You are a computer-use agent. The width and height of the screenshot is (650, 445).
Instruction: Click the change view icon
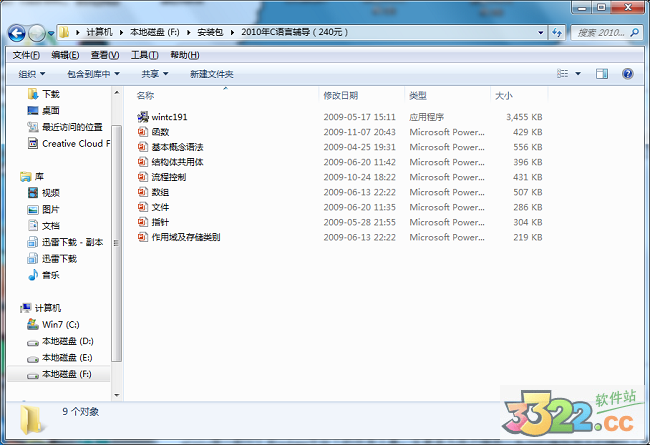(563, 74)
